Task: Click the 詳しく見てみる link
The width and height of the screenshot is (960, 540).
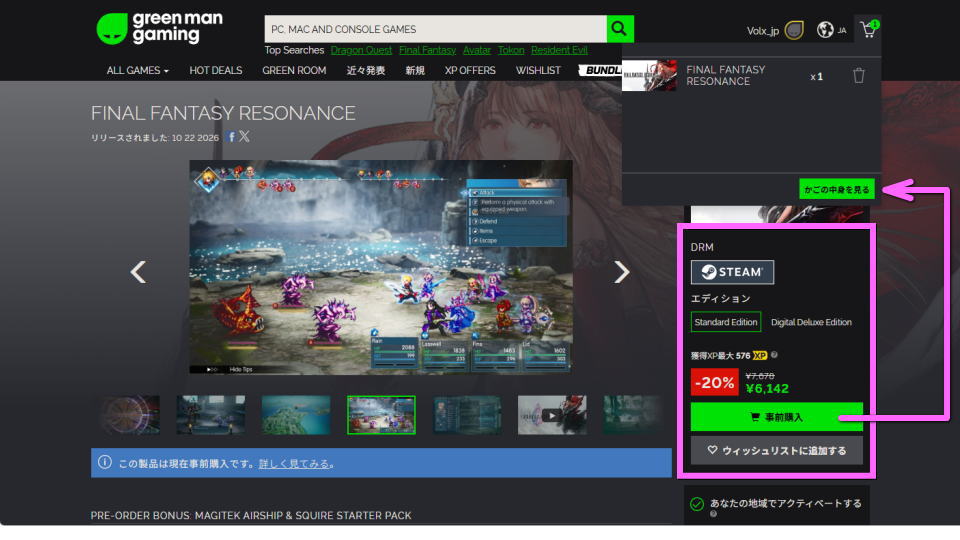Action: click(294, 463)
